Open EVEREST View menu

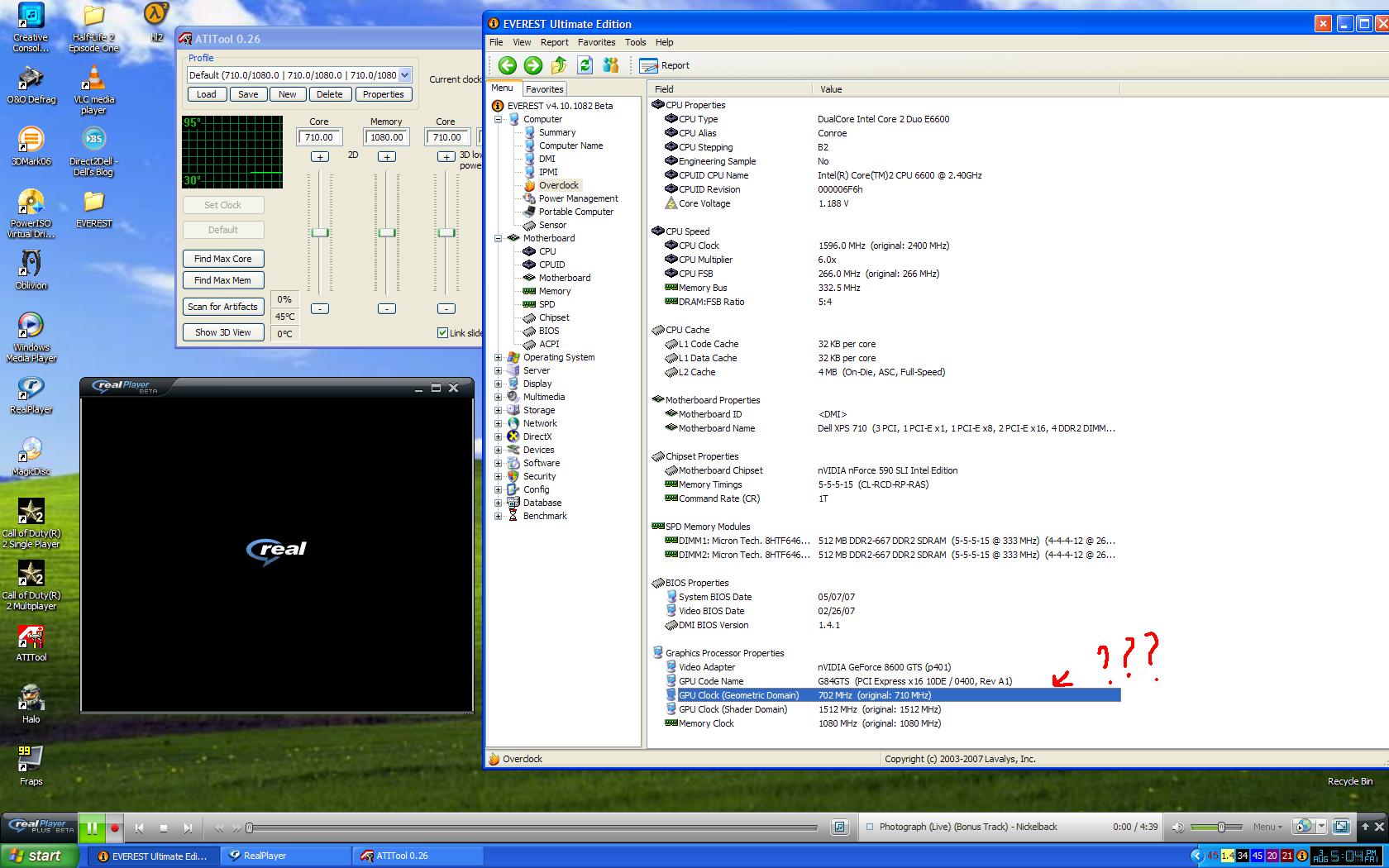pos(522,42)
